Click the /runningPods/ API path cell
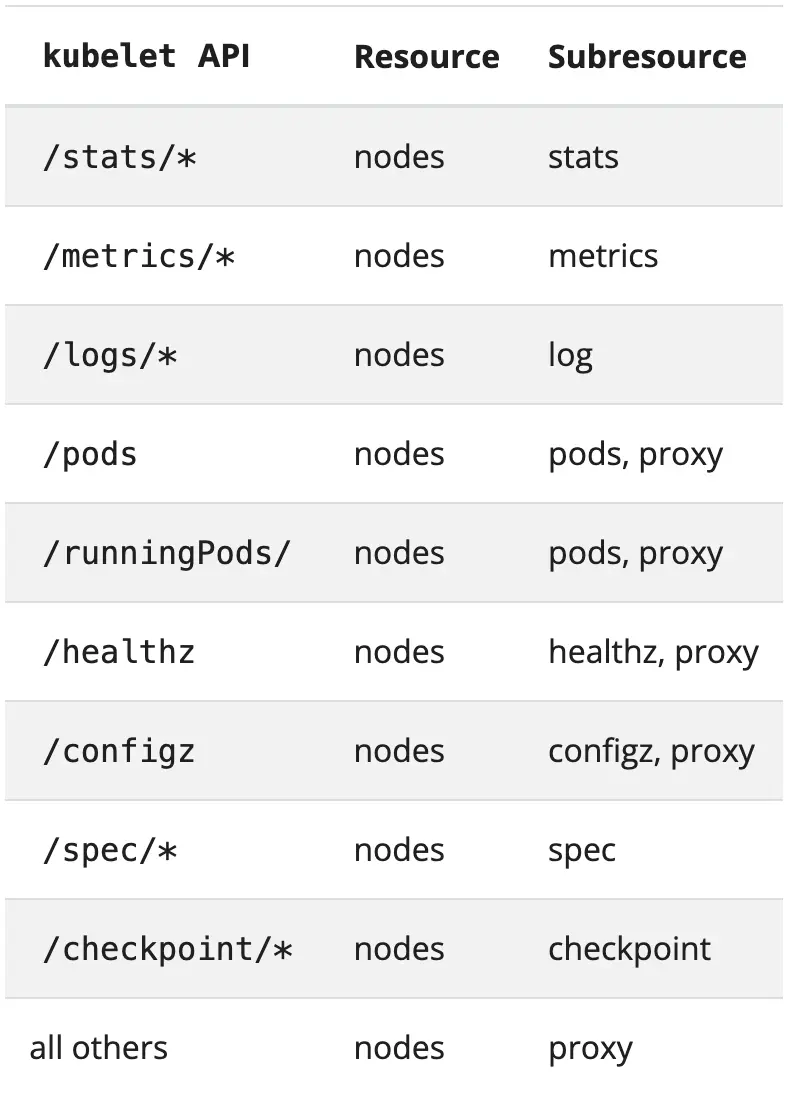 pos(166,553)
